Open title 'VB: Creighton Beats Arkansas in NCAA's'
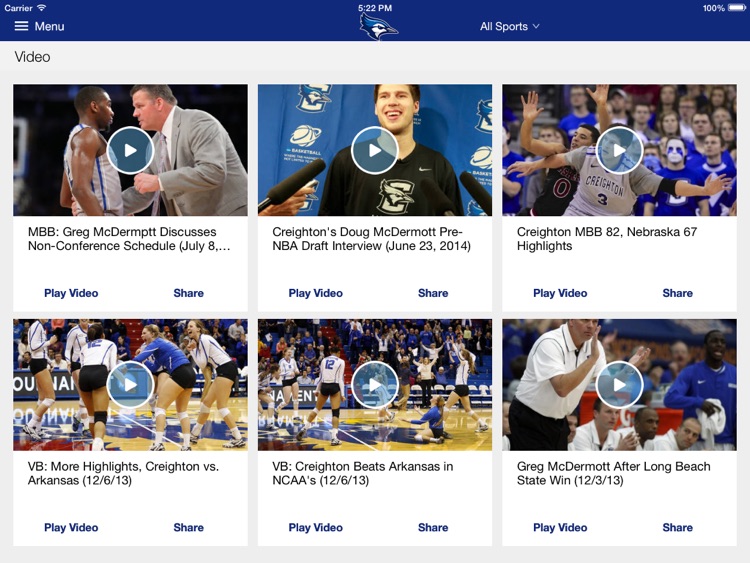Viewport: 750px width, 563px height. pos(363,473)
